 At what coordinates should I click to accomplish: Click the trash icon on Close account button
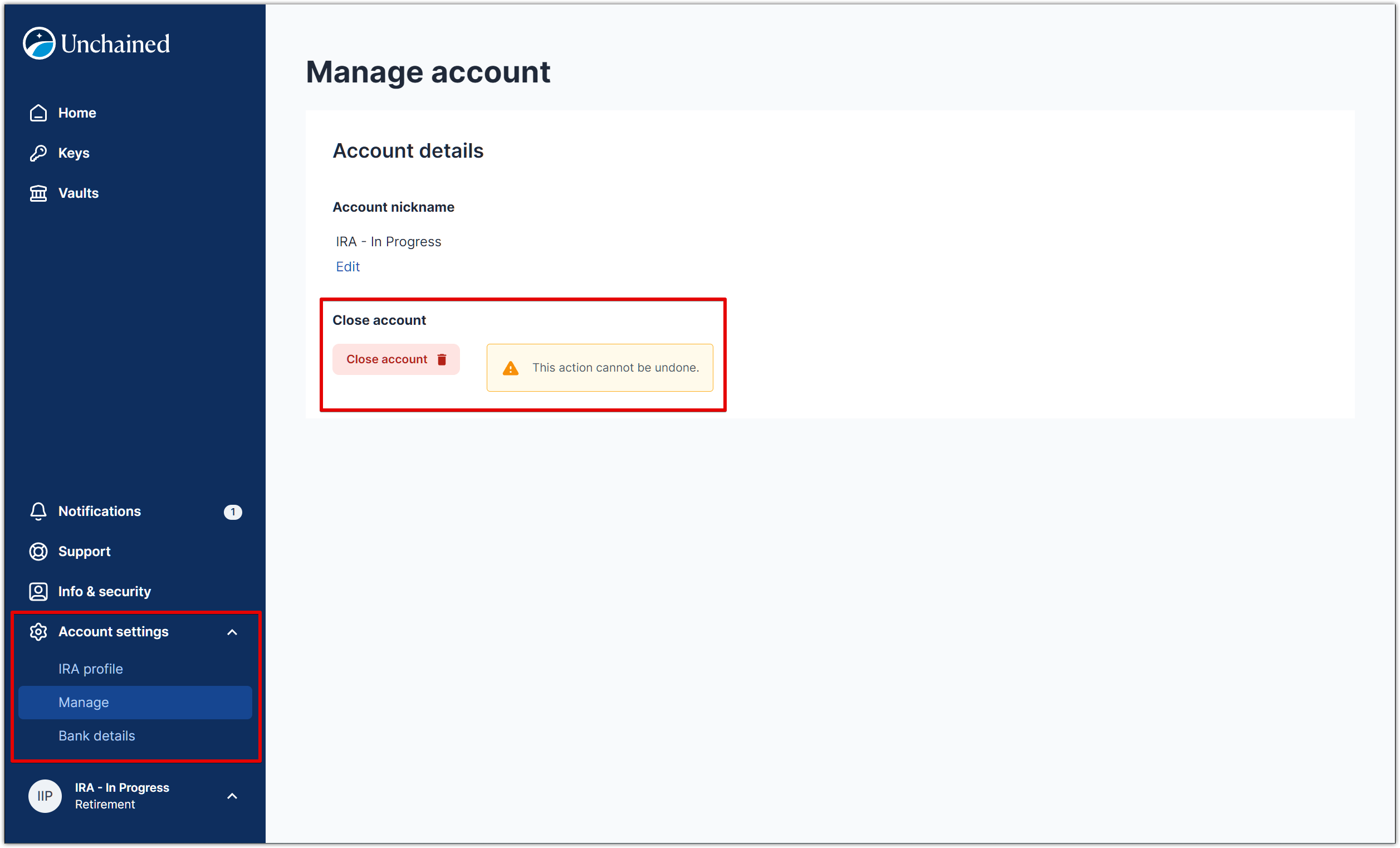click(x=443, y=359)
